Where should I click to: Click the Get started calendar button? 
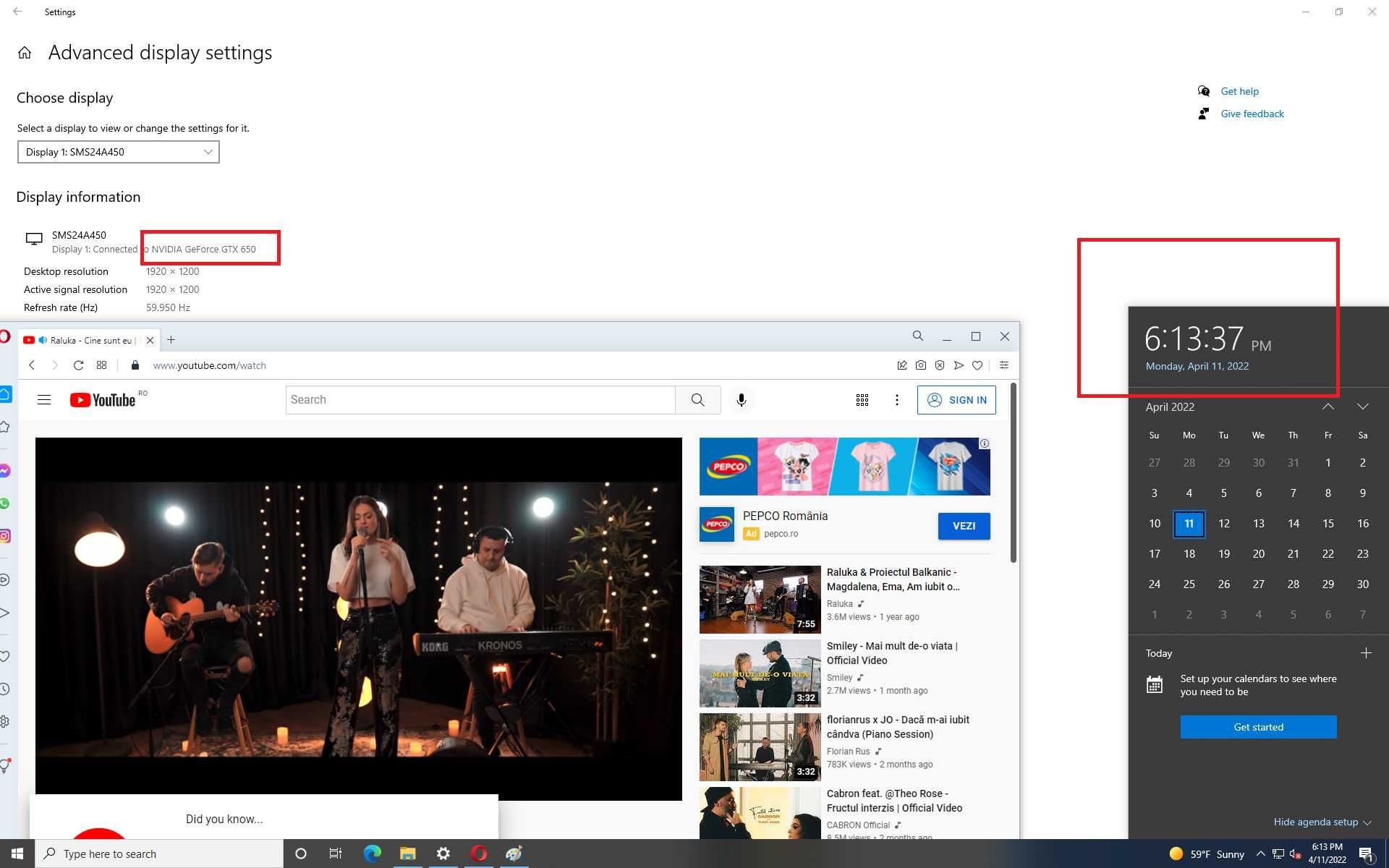coord(1259,727)
